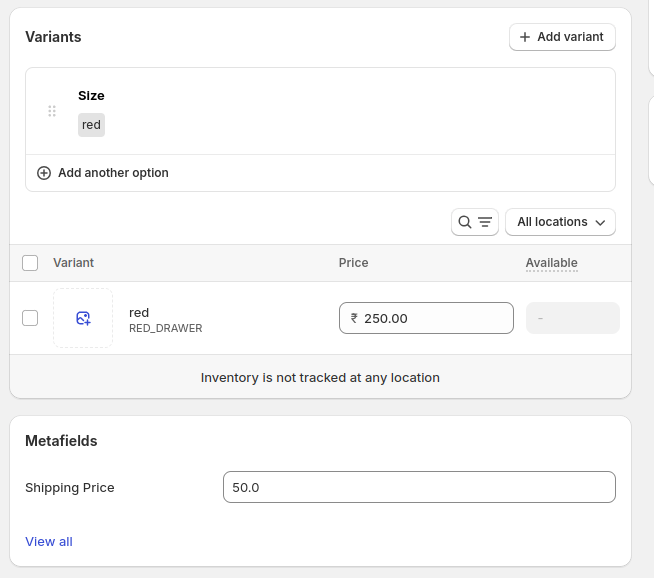
Task: Click the drag handle beside Size option
Action: (x=52, y=111)
